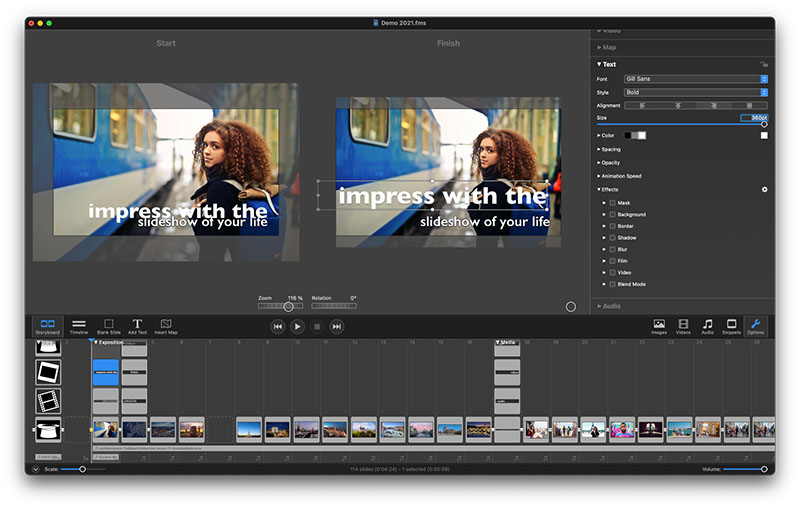Click the Volume slider knob
The width and height of the screenshot is (800, 508).
[764, 469]
